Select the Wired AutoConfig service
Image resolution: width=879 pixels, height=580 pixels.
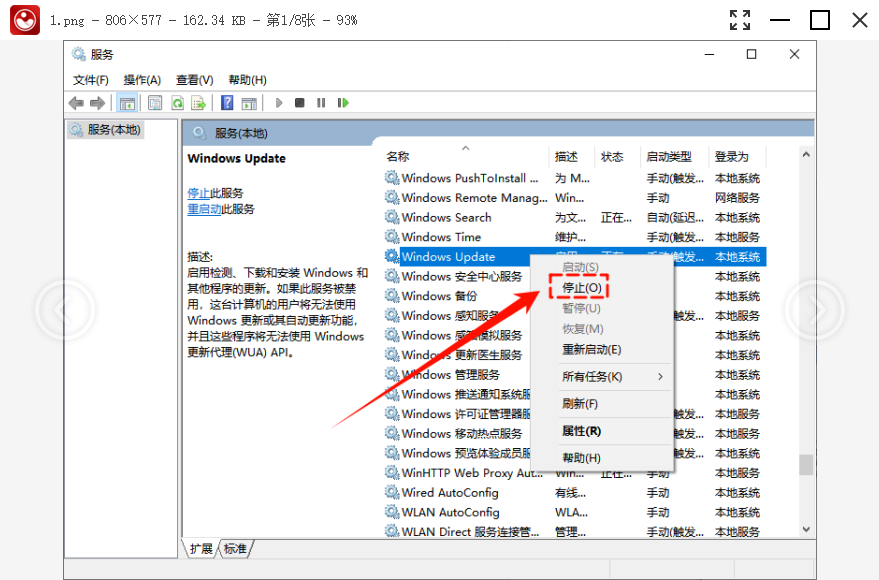[x=575, y=493]
